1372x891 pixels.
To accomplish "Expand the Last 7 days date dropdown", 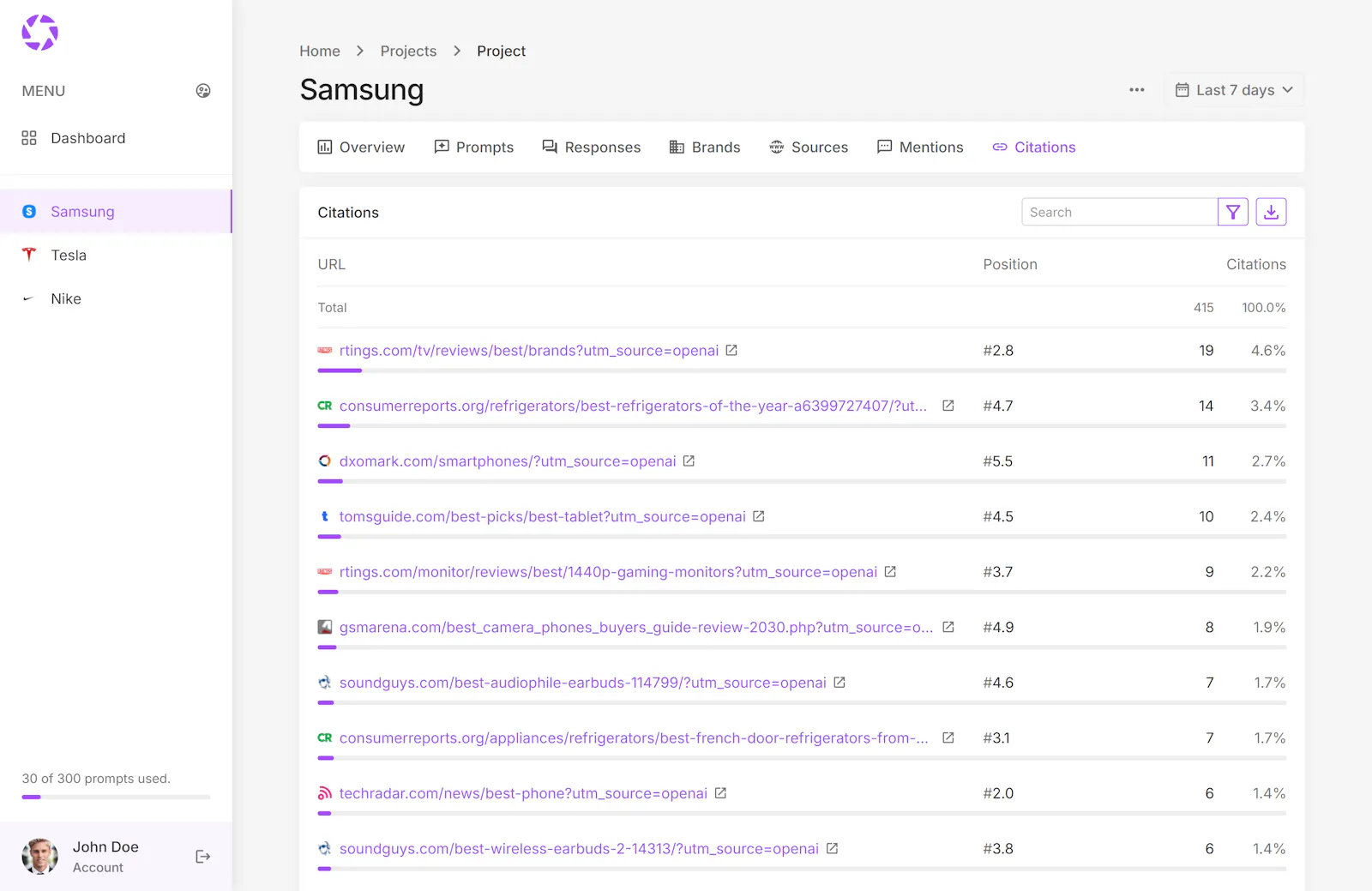I will click(1234, 90).
